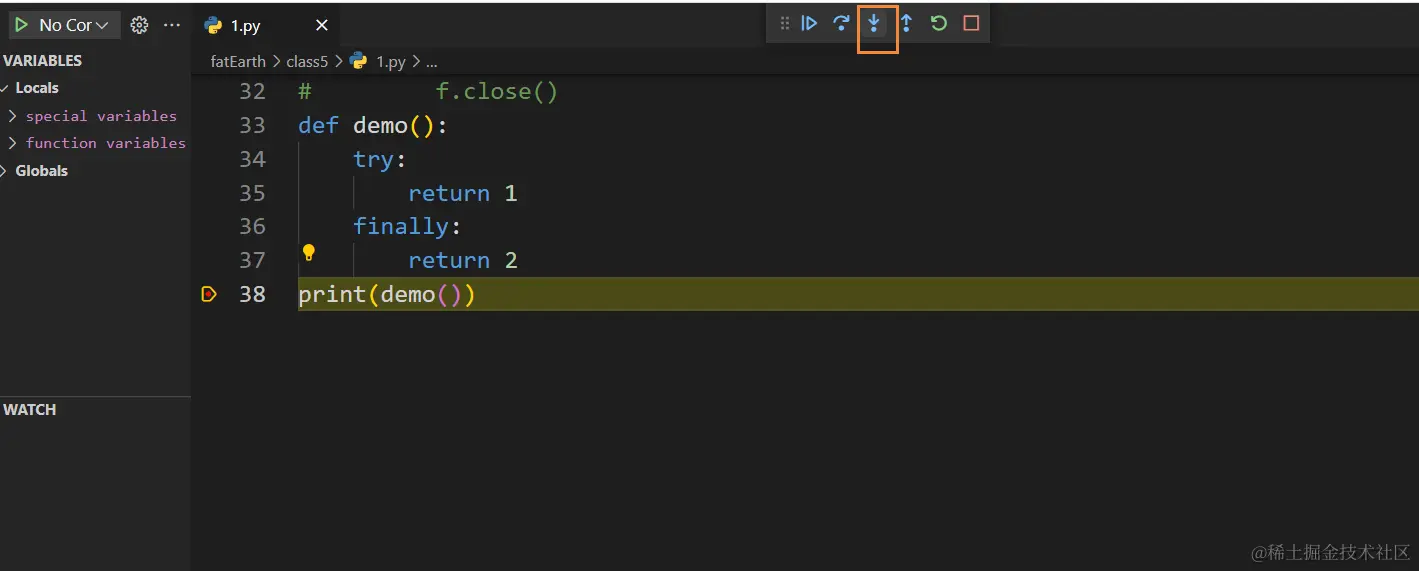Click the Python icon on the 1.py tab
Image resolution: width=1419 pixels, height=571 pixels.
click(212, 25)
